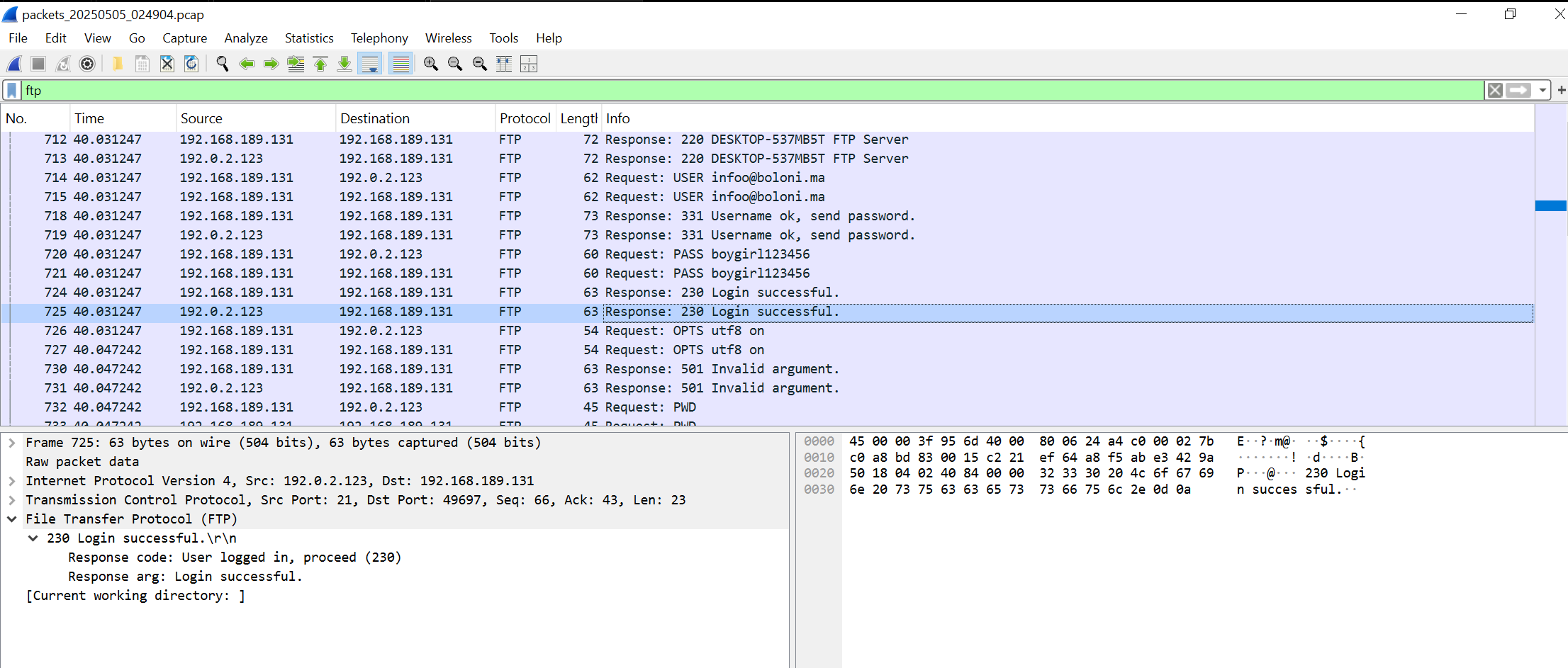Image resolution: width=1568 pixels, height=668 pixels.
Task: Open the recent display filters dropdown
Action: (1542, 90)
